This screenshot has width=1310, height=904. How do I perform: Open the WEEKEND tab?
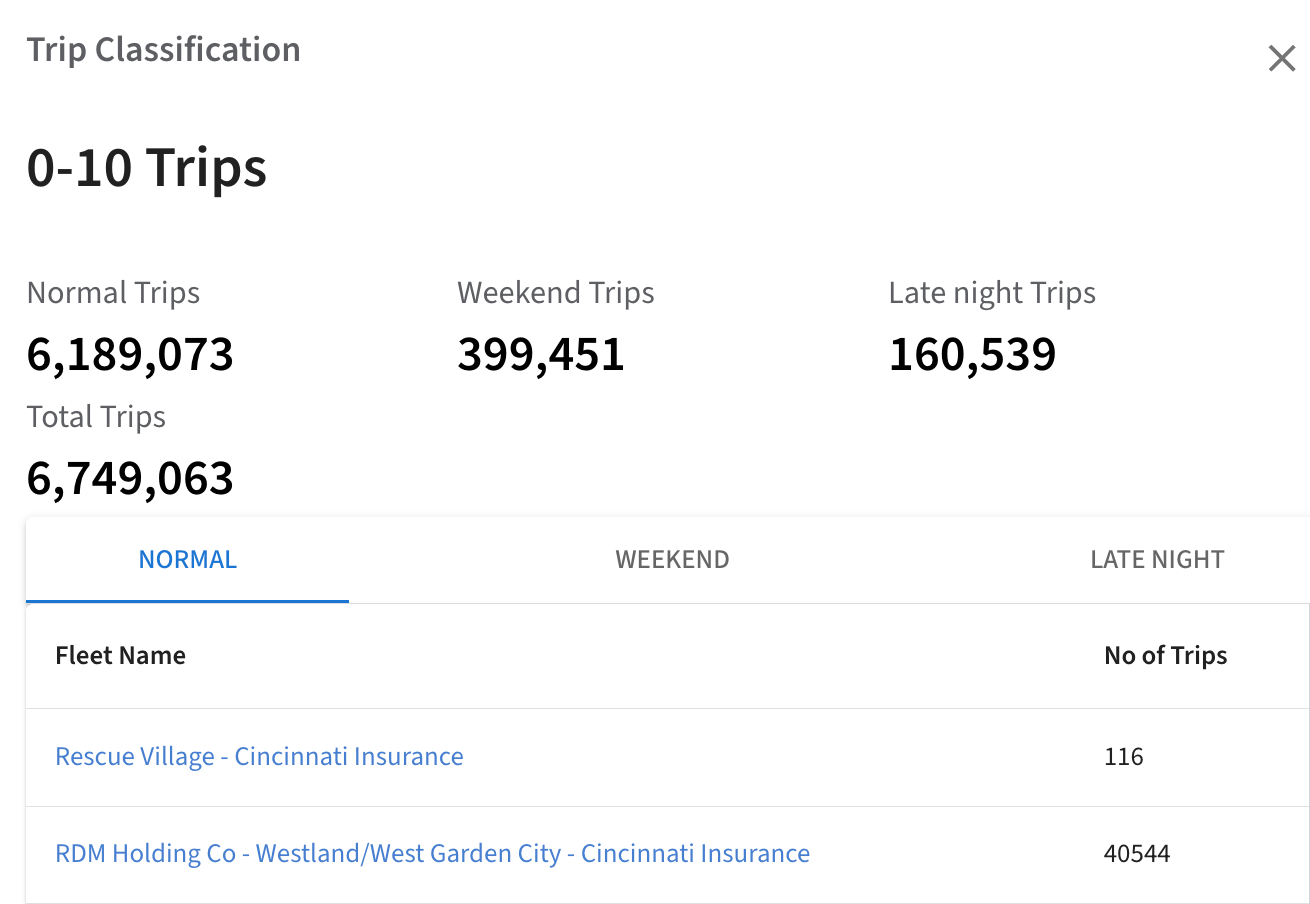point(672,560)
